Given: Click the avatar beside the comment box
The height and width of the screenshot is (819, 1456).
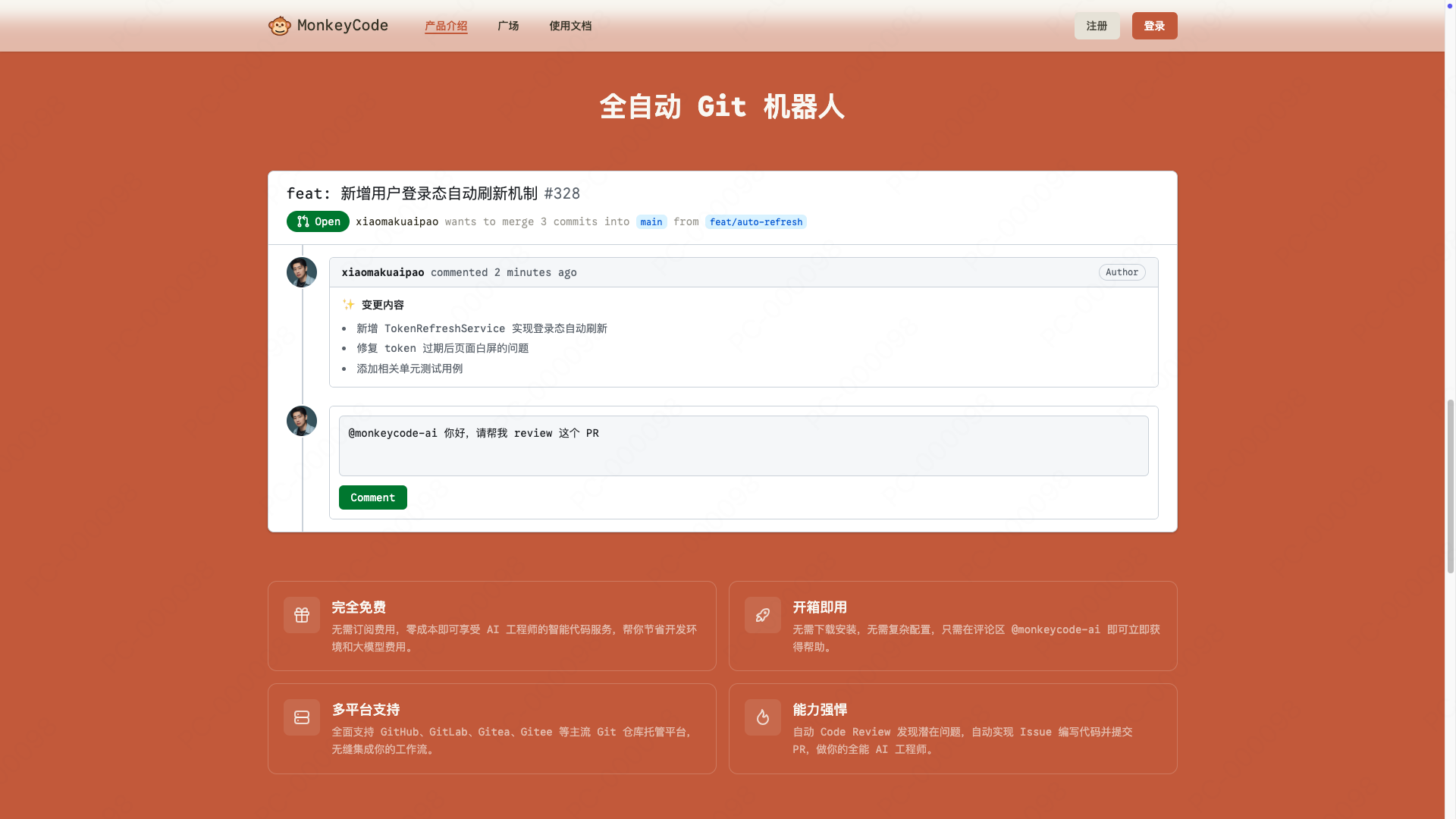Looking at the screenshot, I should [x=302, y=421].
